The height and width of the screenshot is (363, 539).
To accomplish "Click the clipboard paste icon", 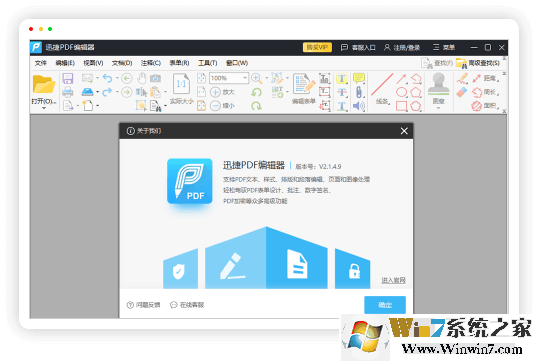I will (x=155, y=92).
